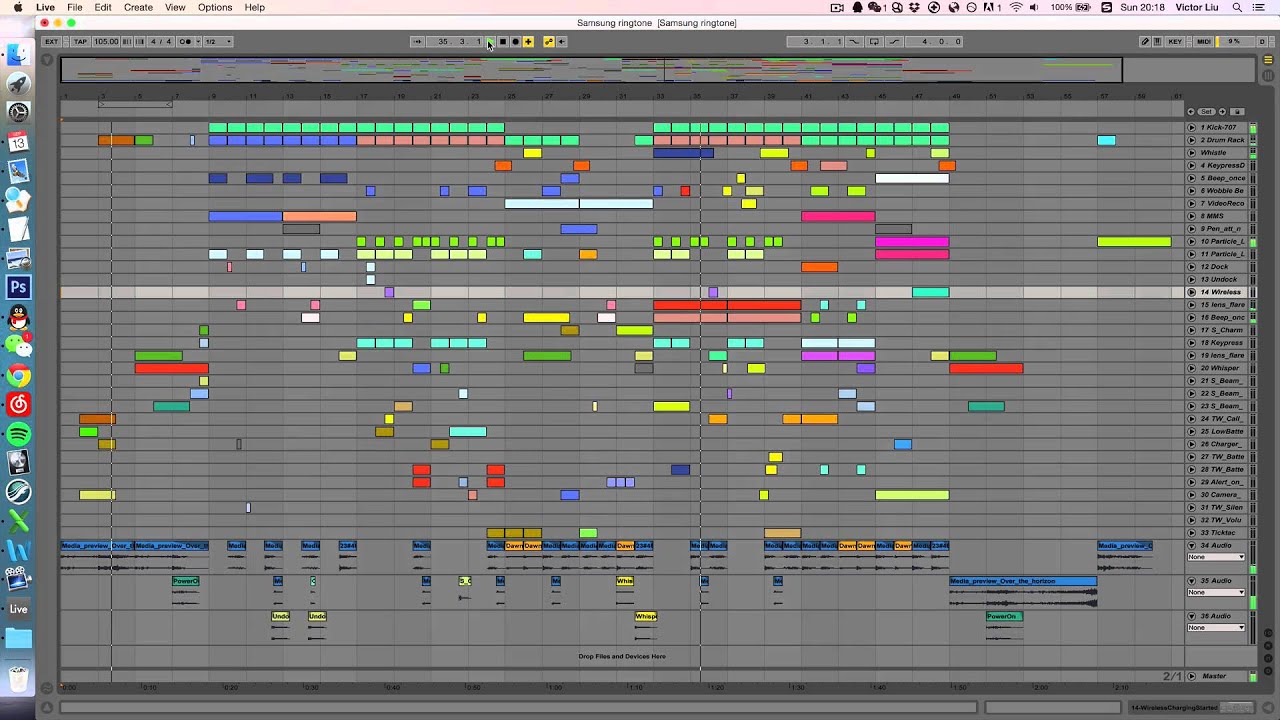Open Photoshop from the dock
This screenshot has height=720, width=1280.
[x=18, y=288]
